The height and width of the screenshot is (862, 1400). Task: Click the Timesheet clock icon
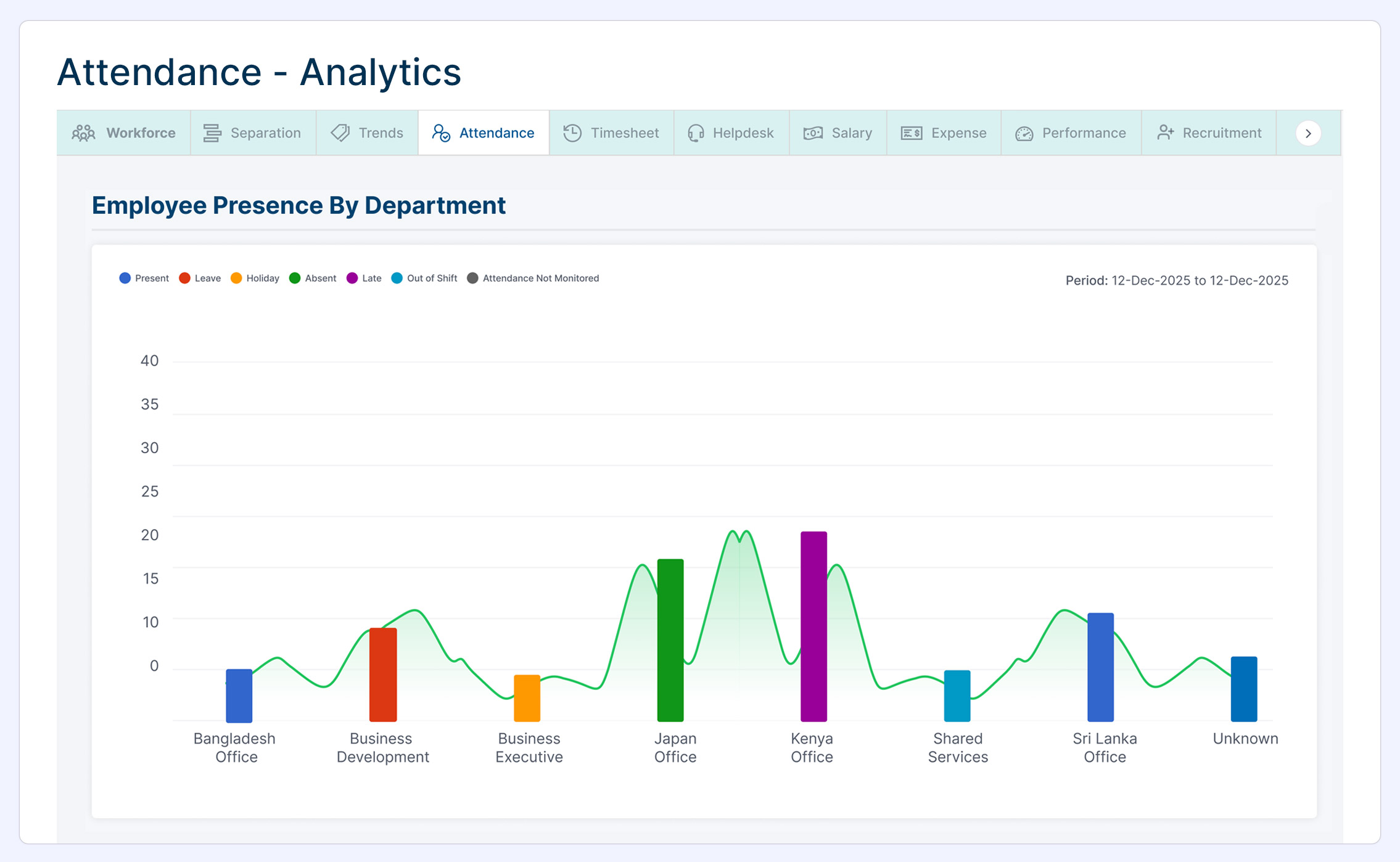point(572,133)
